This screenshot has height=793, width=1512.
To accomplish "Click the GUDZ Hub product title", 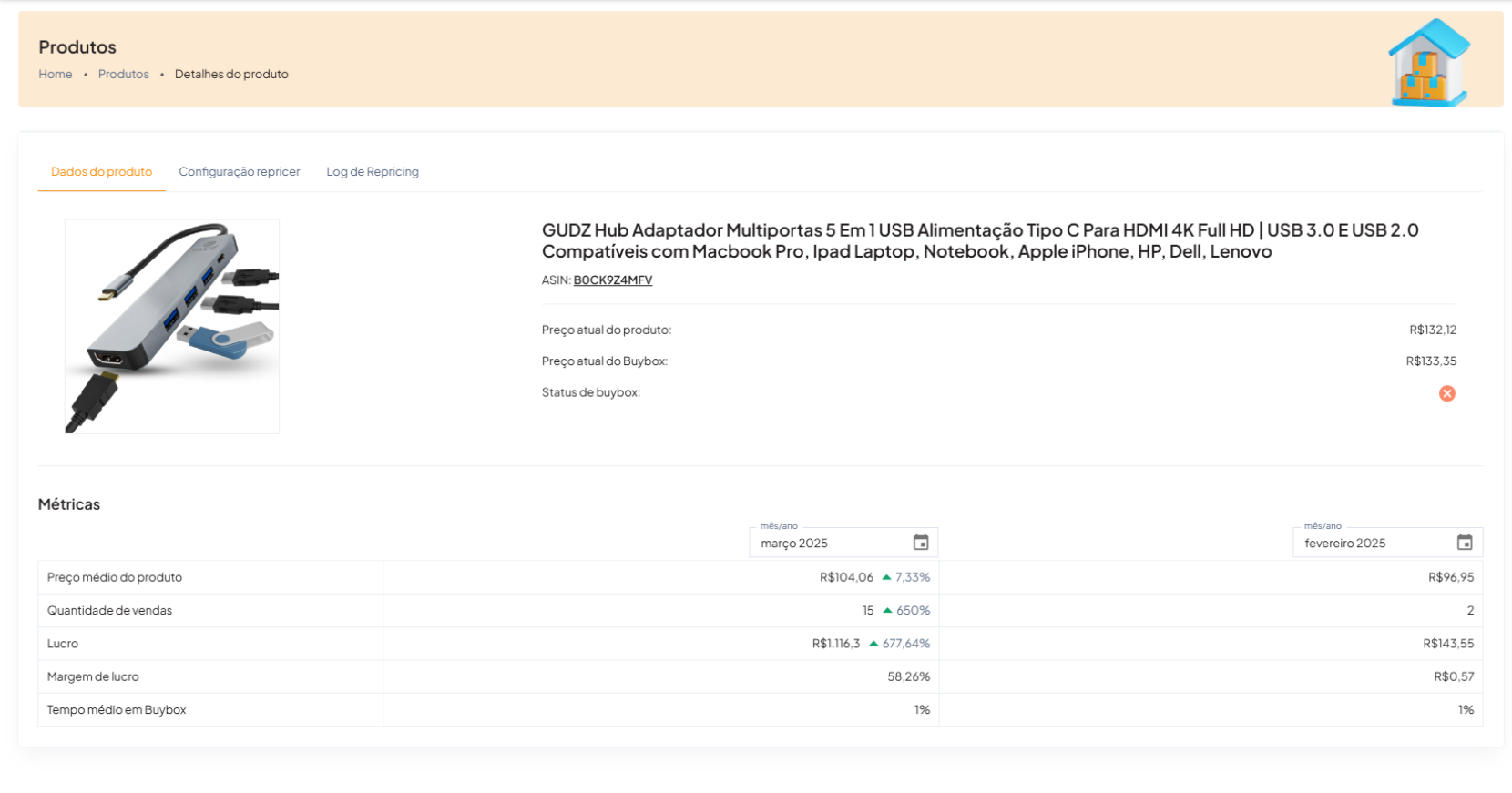I will click(x=979, y=240).
